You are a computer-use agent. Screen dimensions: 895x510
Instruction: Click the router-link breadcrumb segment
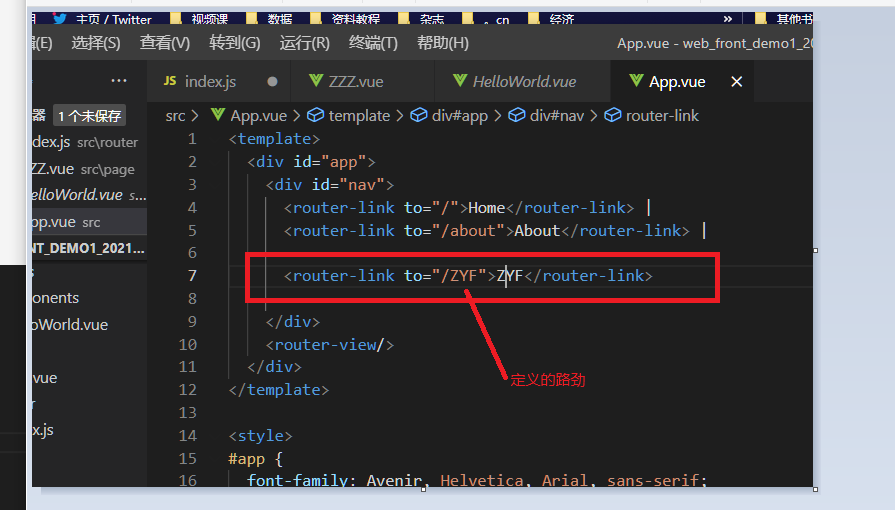point(662,116)
